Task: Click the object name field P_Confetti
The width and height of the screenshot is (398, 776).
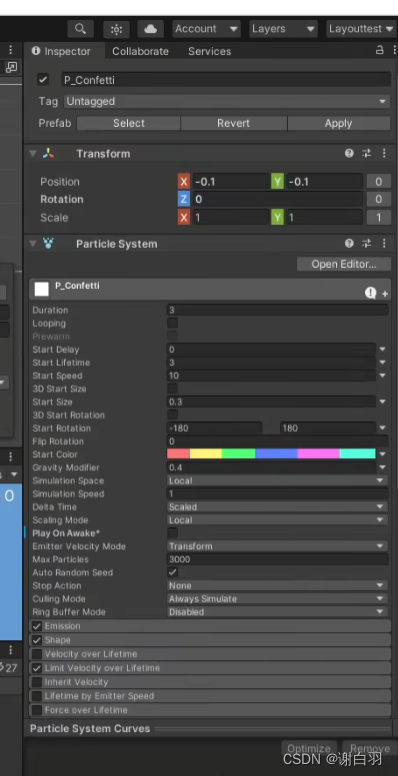Action: [226, 80]
